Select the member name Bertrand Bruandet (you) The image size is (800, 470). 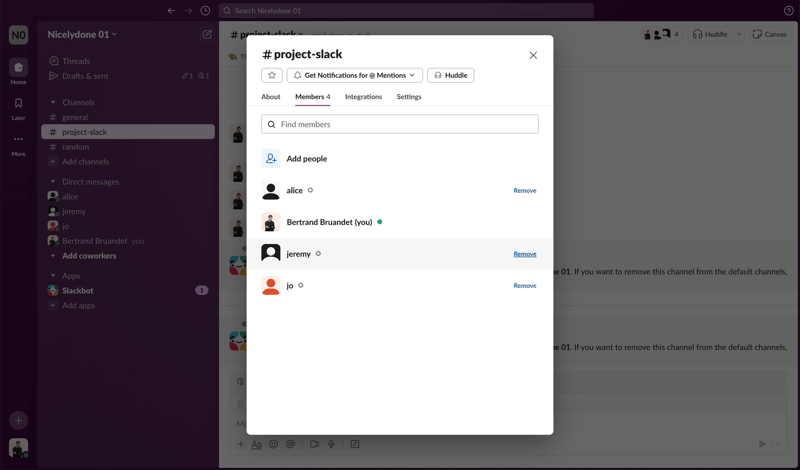pyautogui.click(x=329, y=222)
